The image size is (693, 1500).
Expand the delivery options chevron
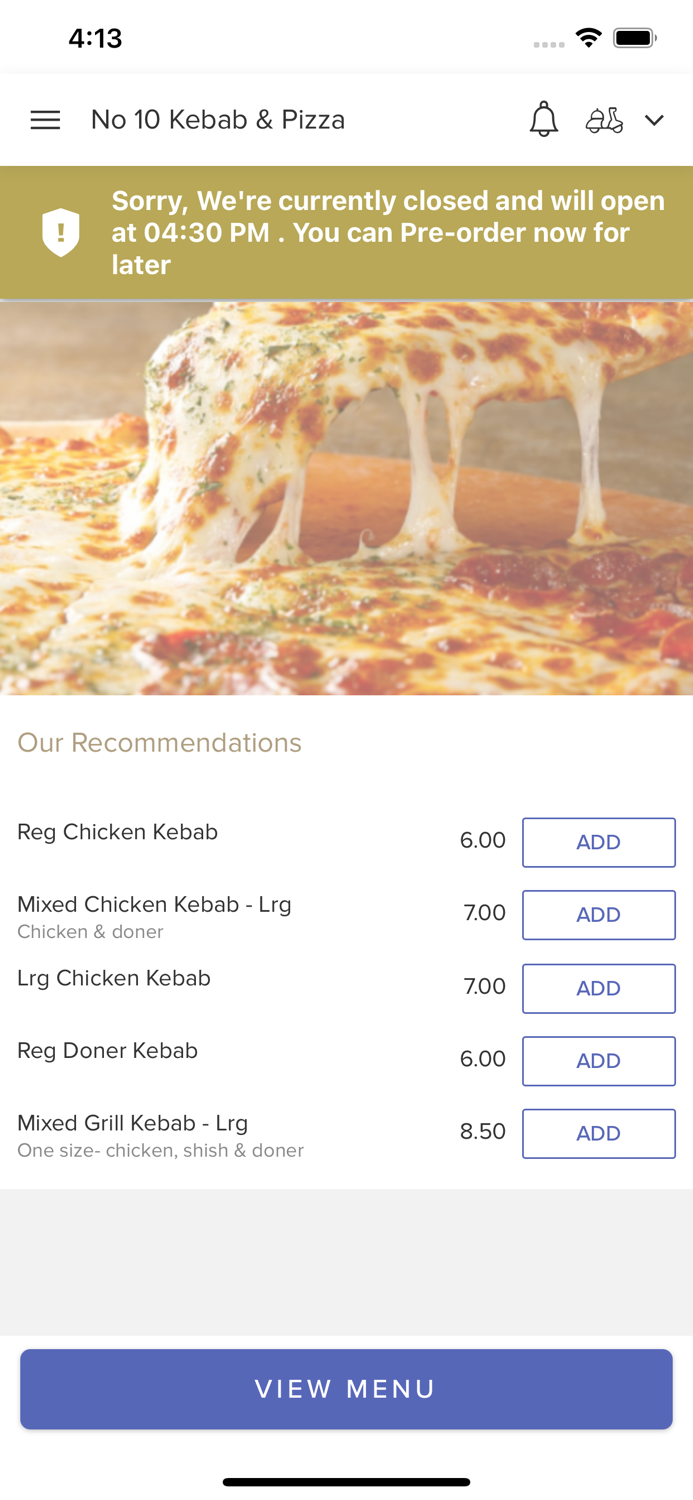655,121
